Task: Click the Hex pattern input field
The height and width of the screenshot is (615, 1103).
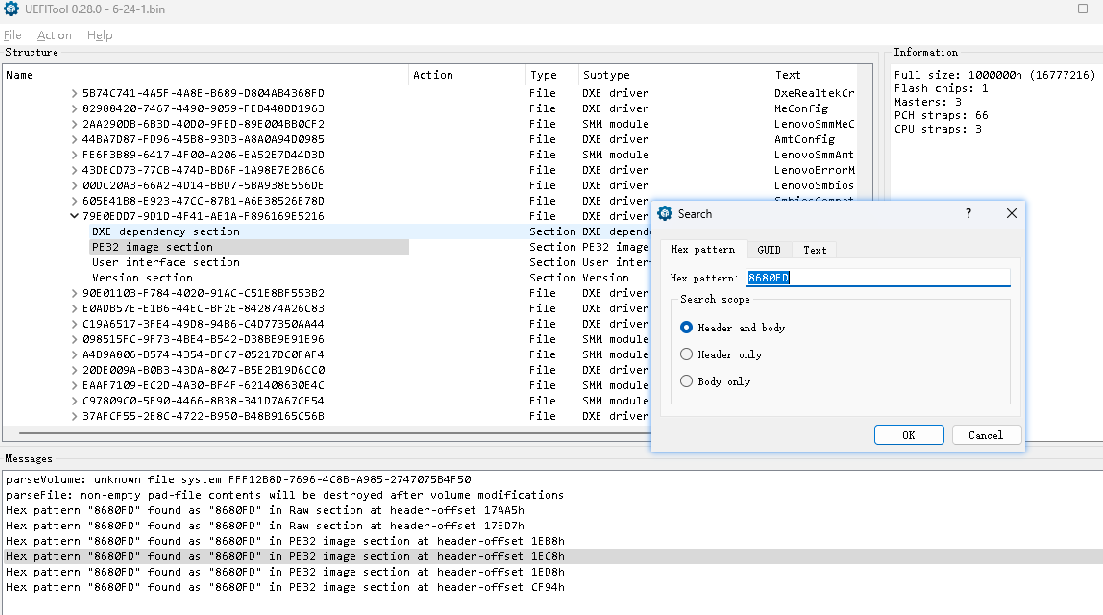Action: [878, 278]
